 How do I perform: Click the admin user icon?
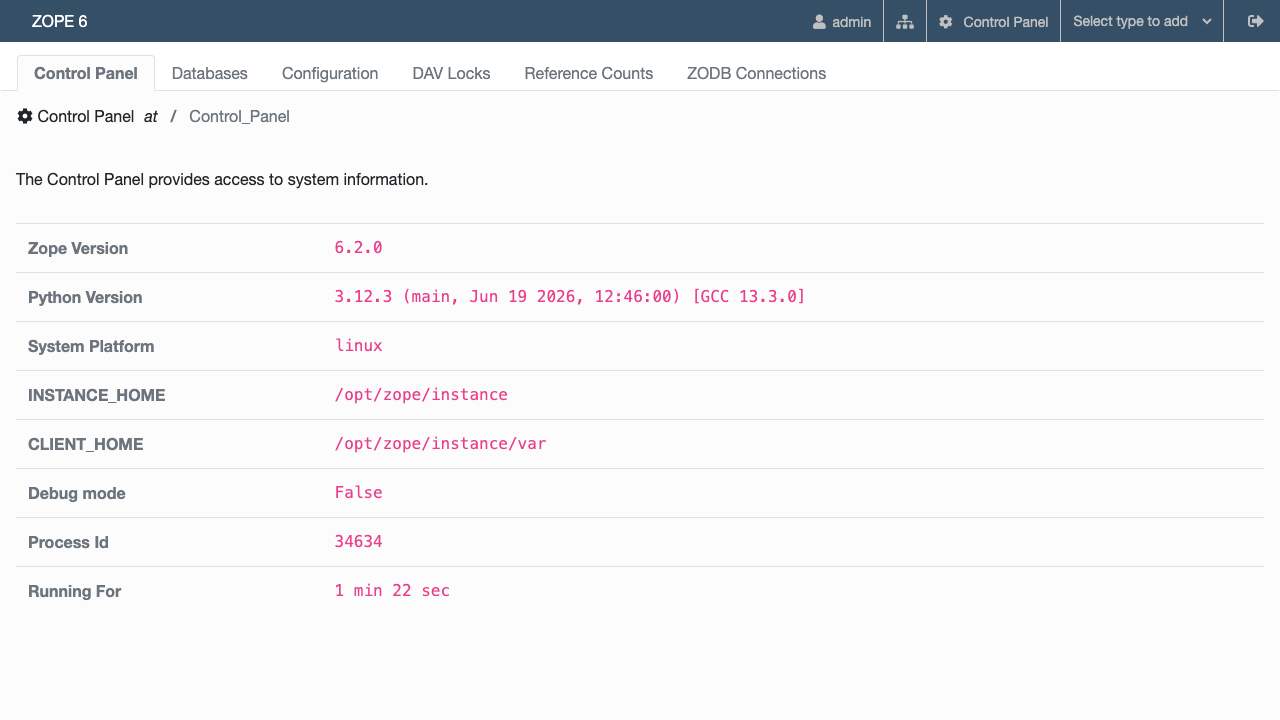pyautogui.click(x=820, y=22)
